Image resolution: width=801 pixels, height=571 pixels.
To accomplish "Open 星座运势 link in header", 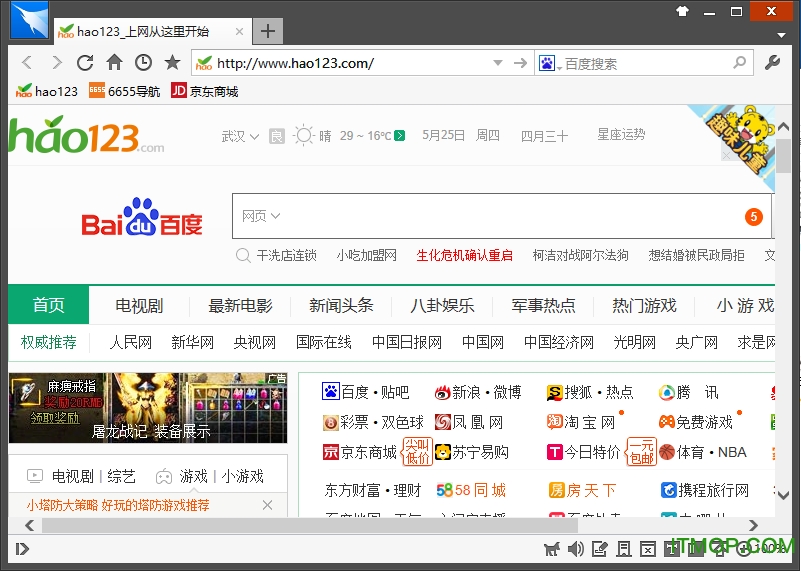I will (x=621, y=135).
